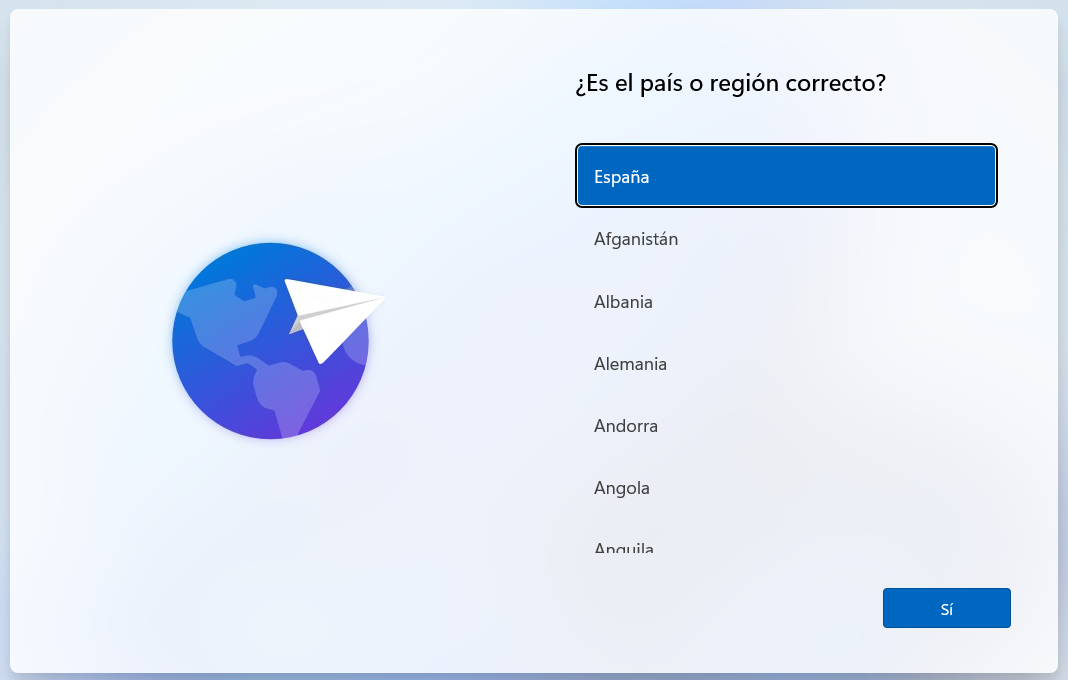Pick Alemania in the list
The image size is (1068, 680).
point(786,363)
